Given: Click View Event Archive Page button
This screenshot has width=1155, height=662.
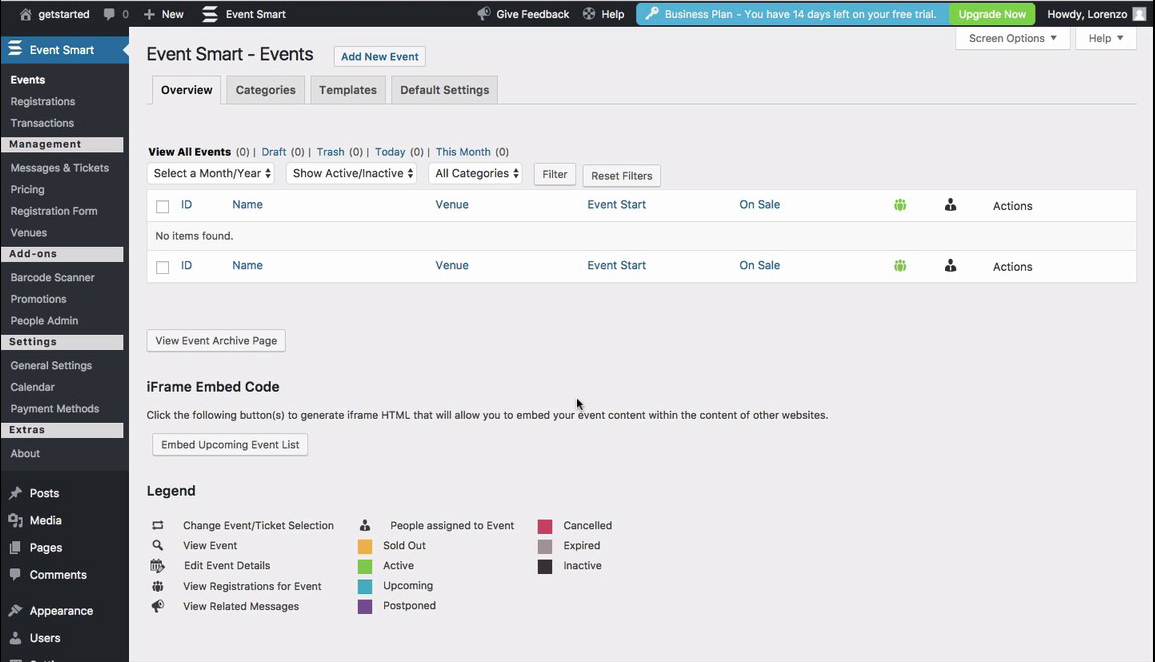Looking at the screenshot, I should click(216, 341).
